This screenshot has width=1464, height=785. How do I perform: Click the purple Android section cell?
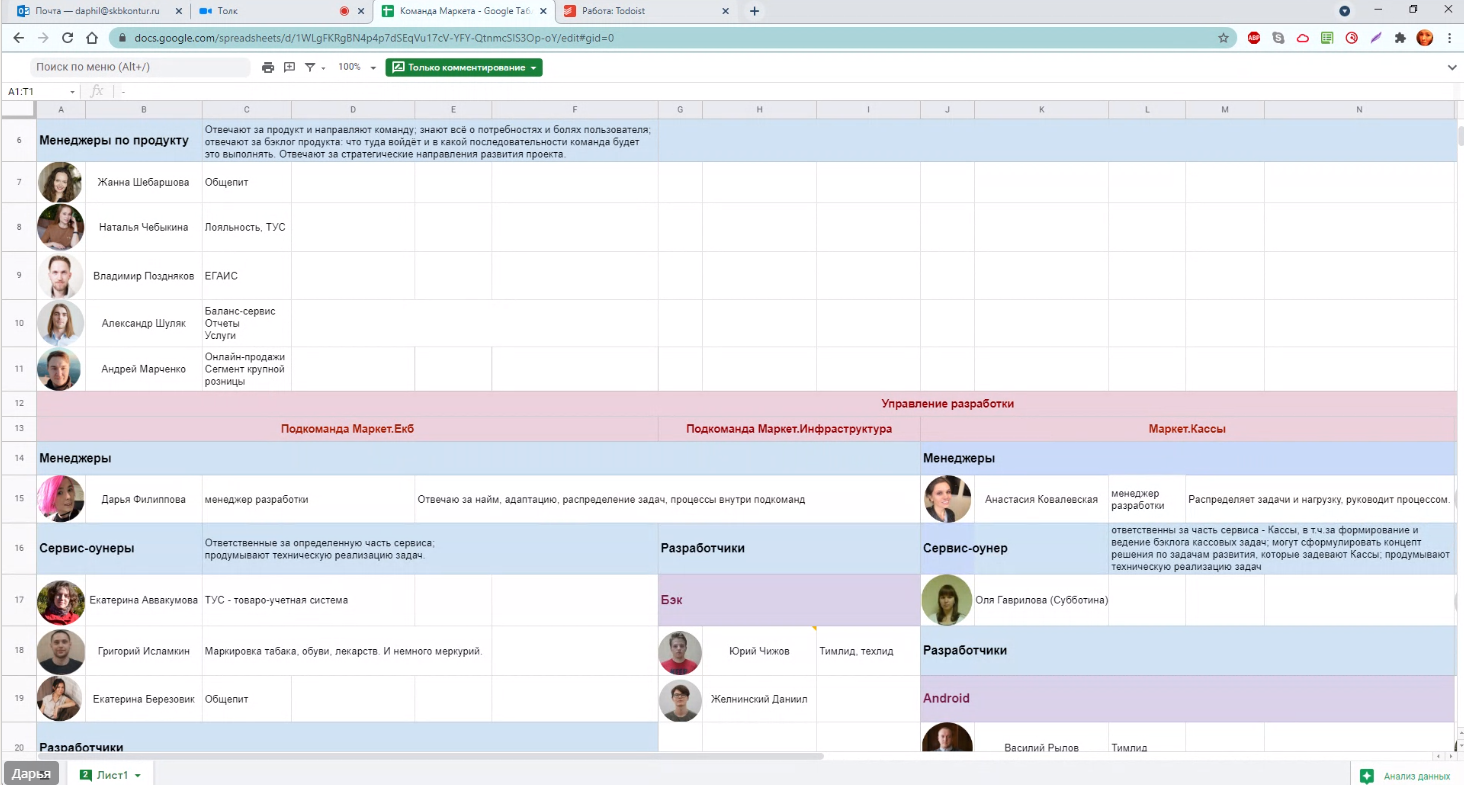[1187, 698]
